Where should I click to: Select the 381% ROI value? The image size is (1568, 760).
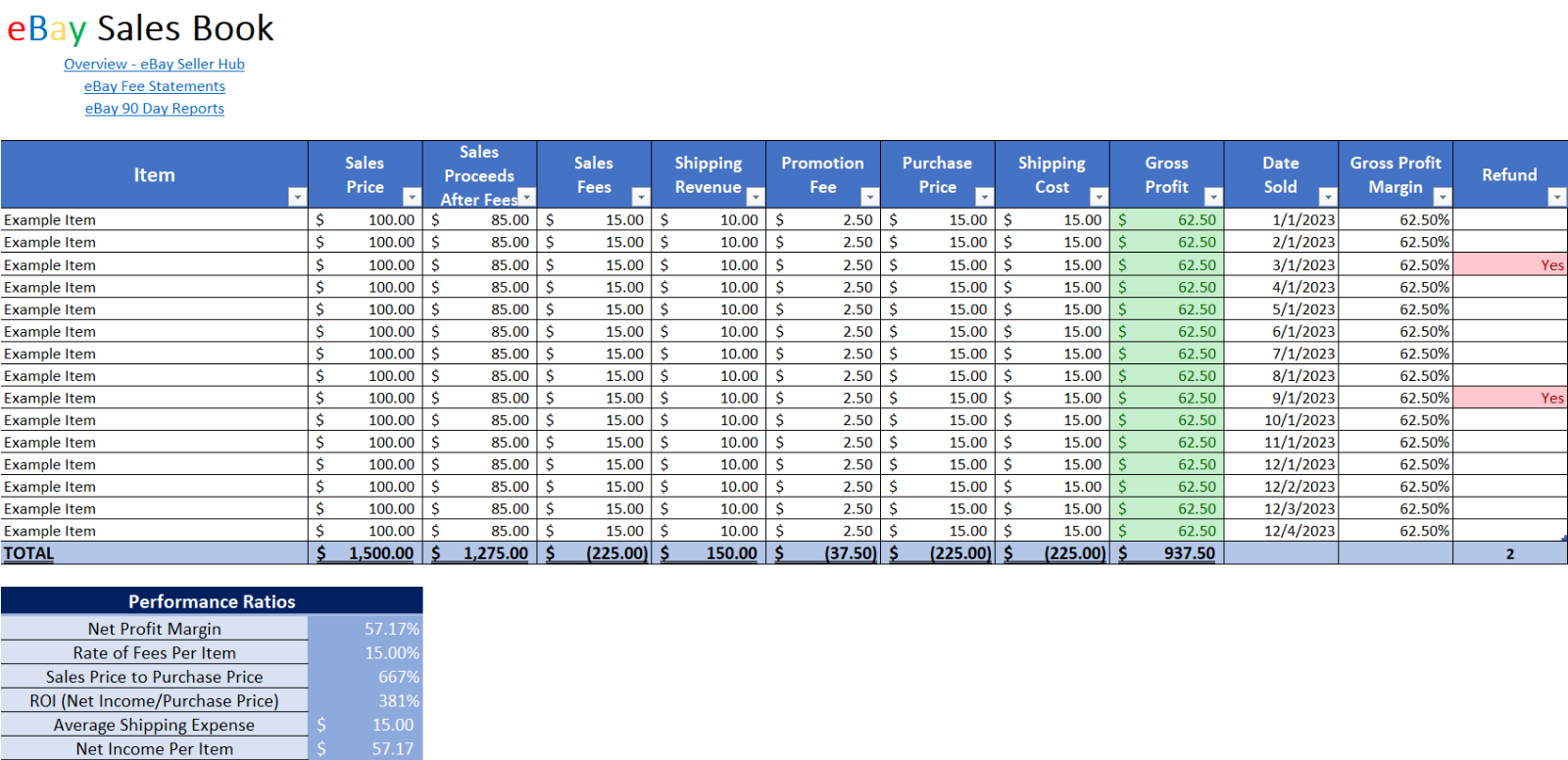pos(366,700)
